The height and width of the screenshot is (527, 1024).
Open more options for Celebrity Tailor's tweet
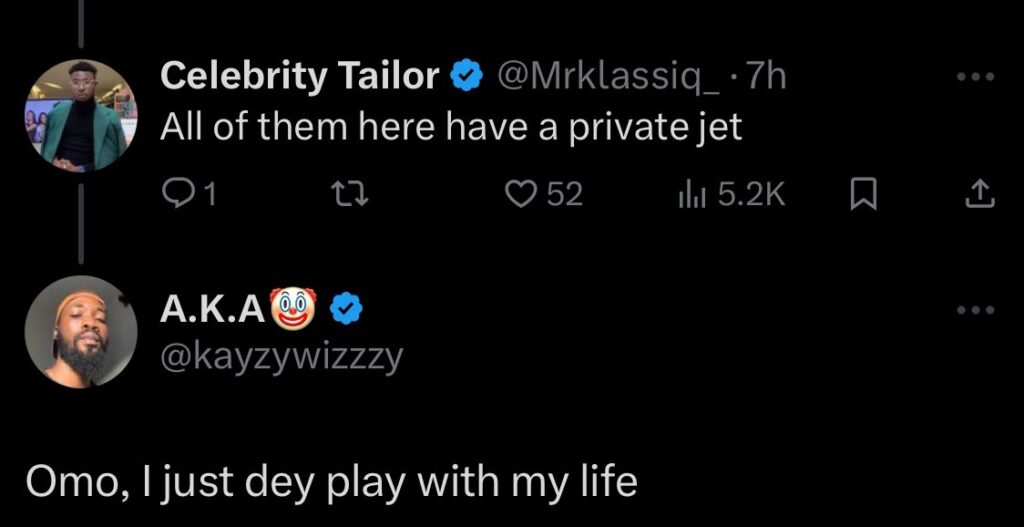click(975, 77)
